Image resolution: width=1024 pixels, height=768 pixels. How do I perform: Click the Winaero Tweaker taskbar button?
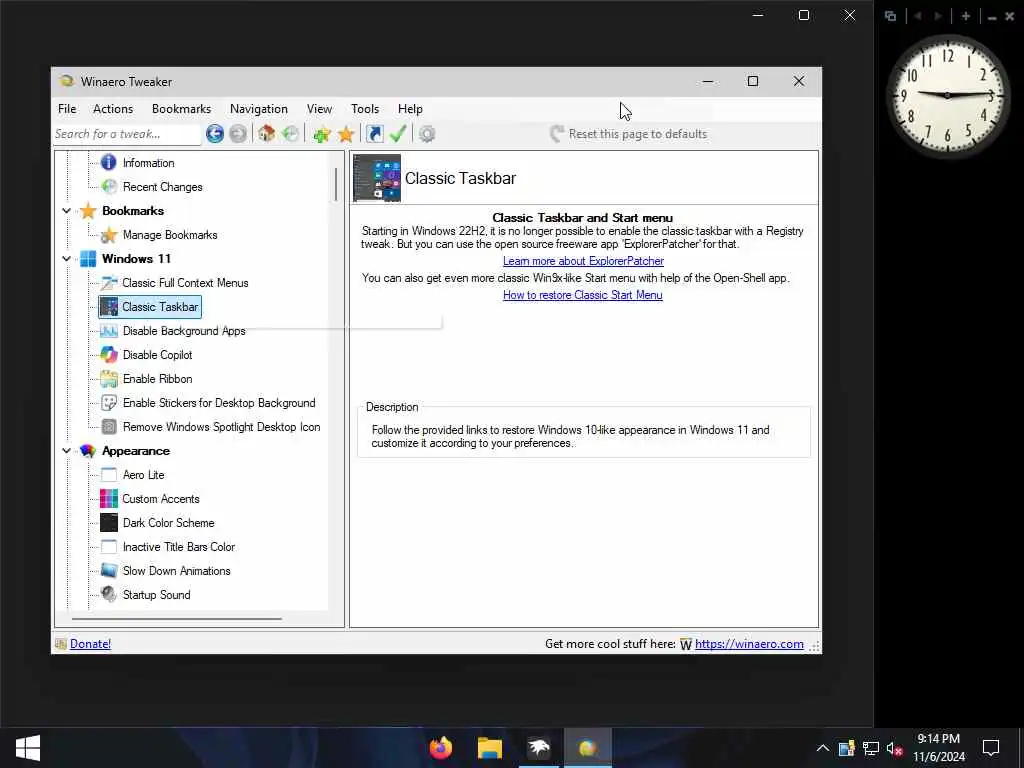pos(588,748)
